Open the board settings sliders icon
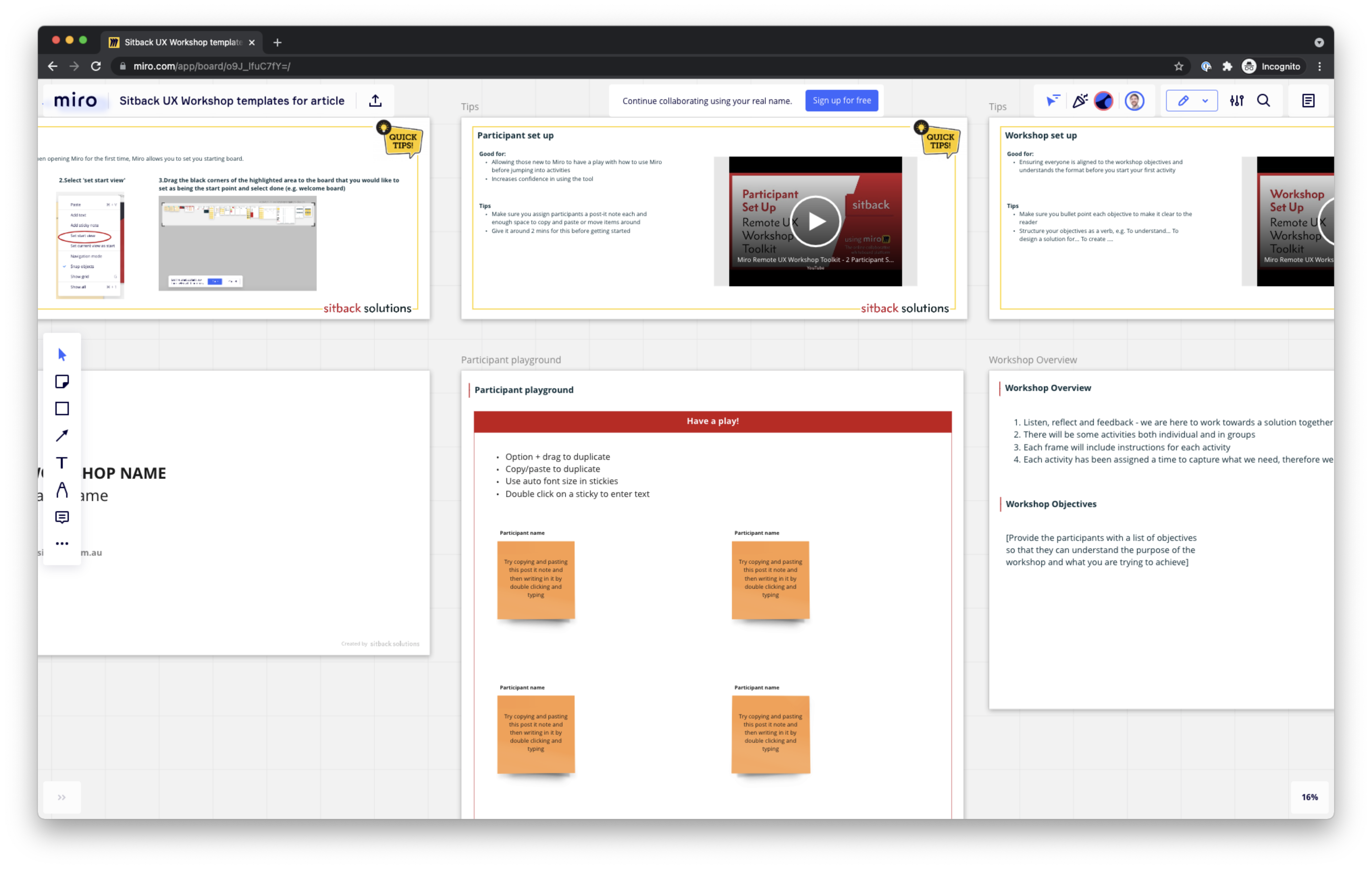 (x=1236, y=101)
